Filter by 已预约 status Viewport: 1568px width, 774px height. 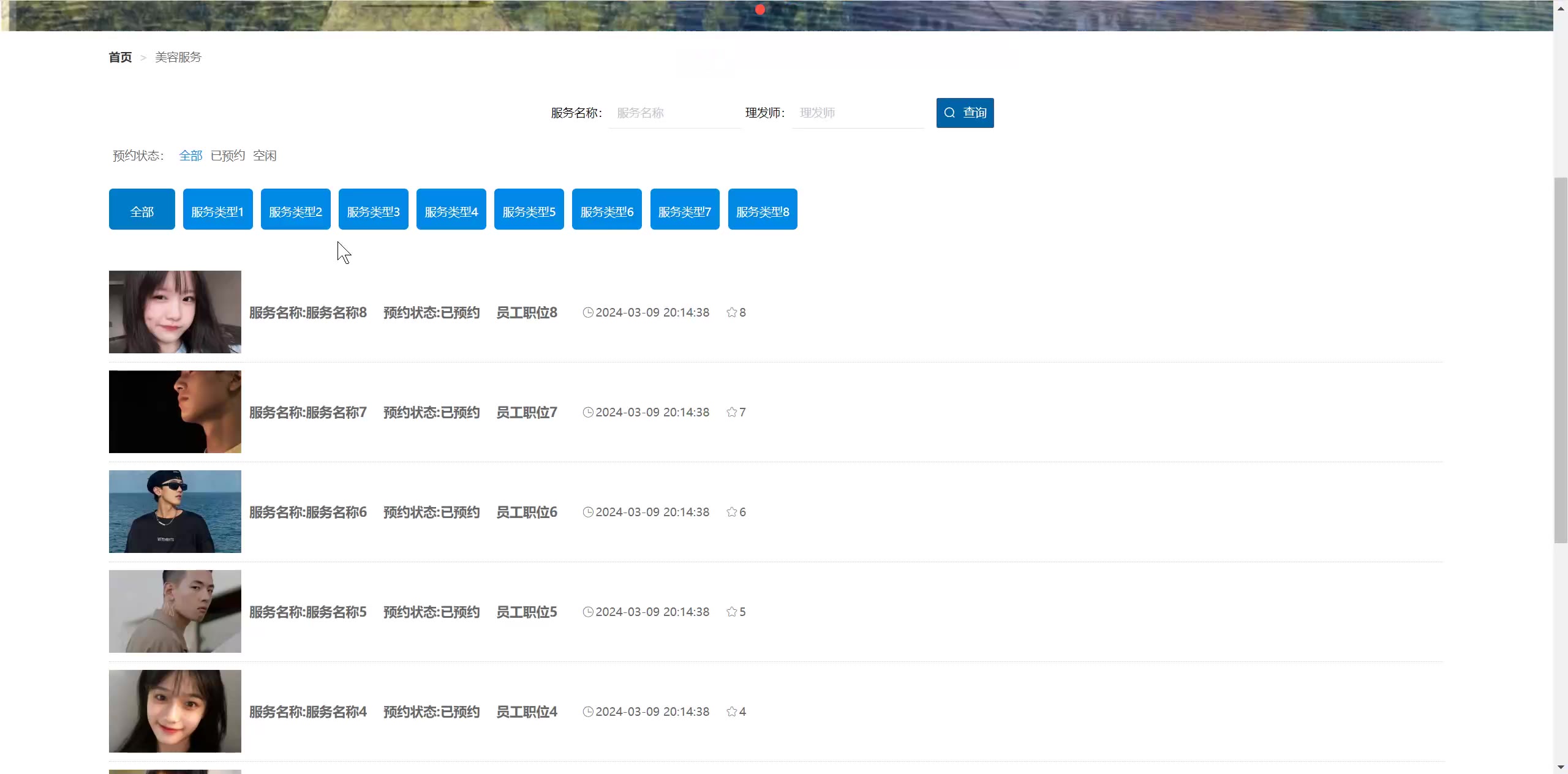click(x=228, y=156)
